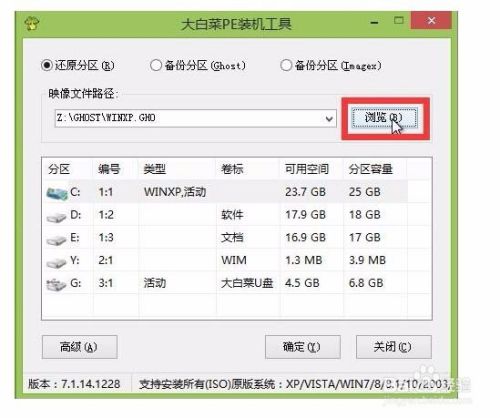Click the 25 GB capacity cell
This screenshot has width=500, height=418.
tap(365, 192)
